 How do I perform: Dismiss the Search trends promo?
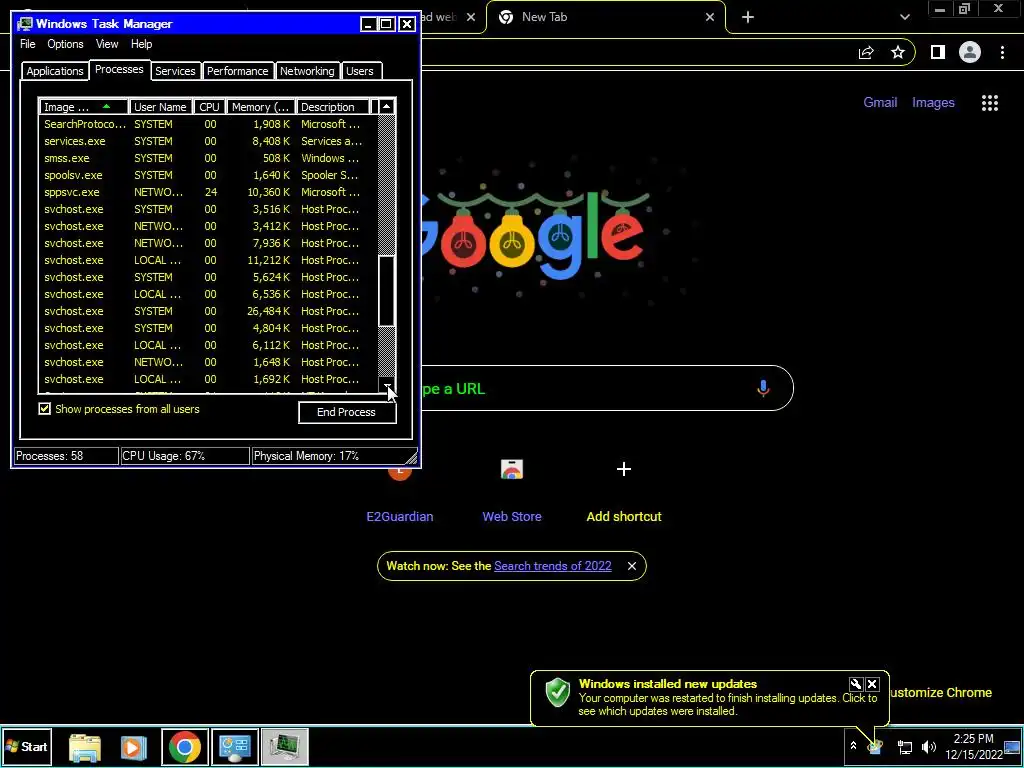pyautogui.click(x=632, y=566)
